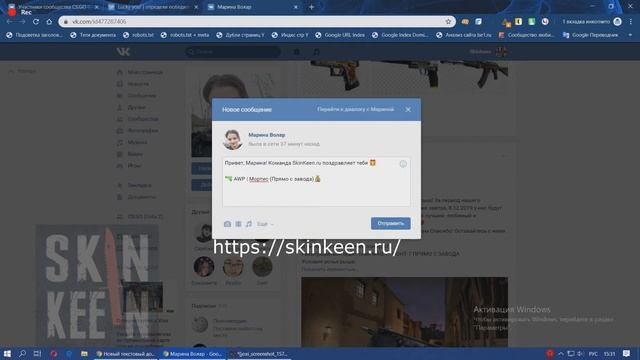
Task: Open the robots.txt + meta bookmark
Action: pos(185,35)
